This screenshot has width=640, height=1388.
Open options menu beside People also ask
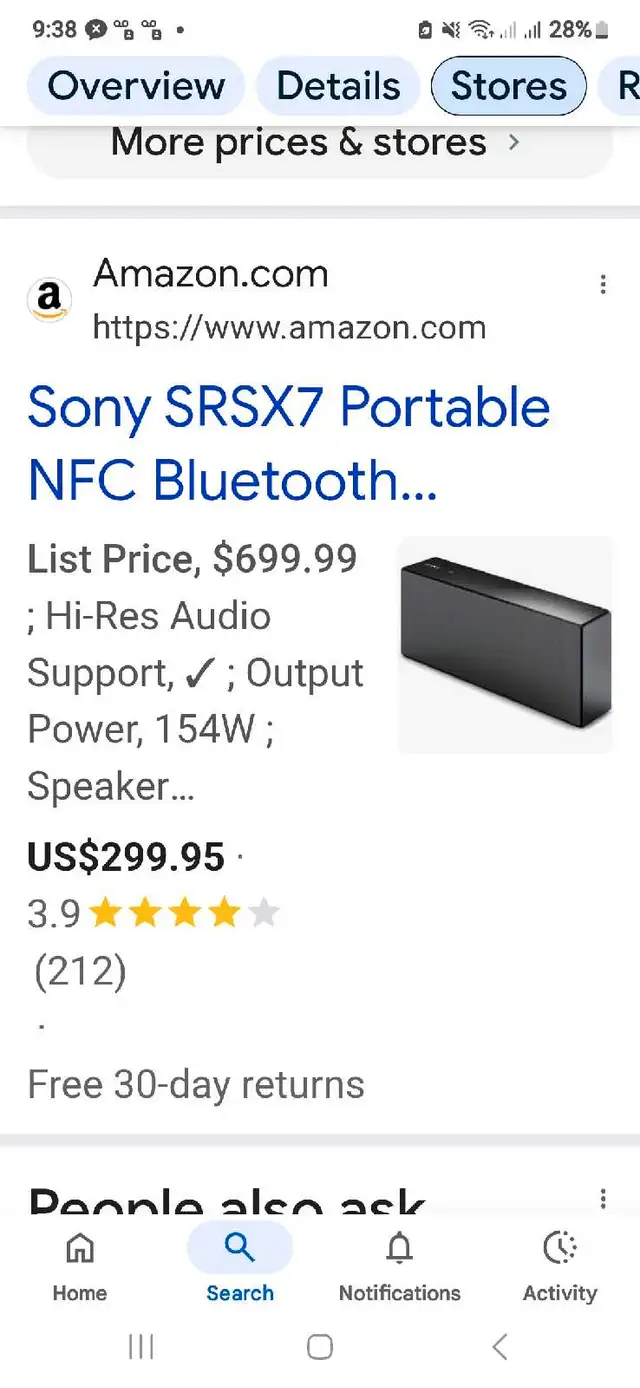603,1198
